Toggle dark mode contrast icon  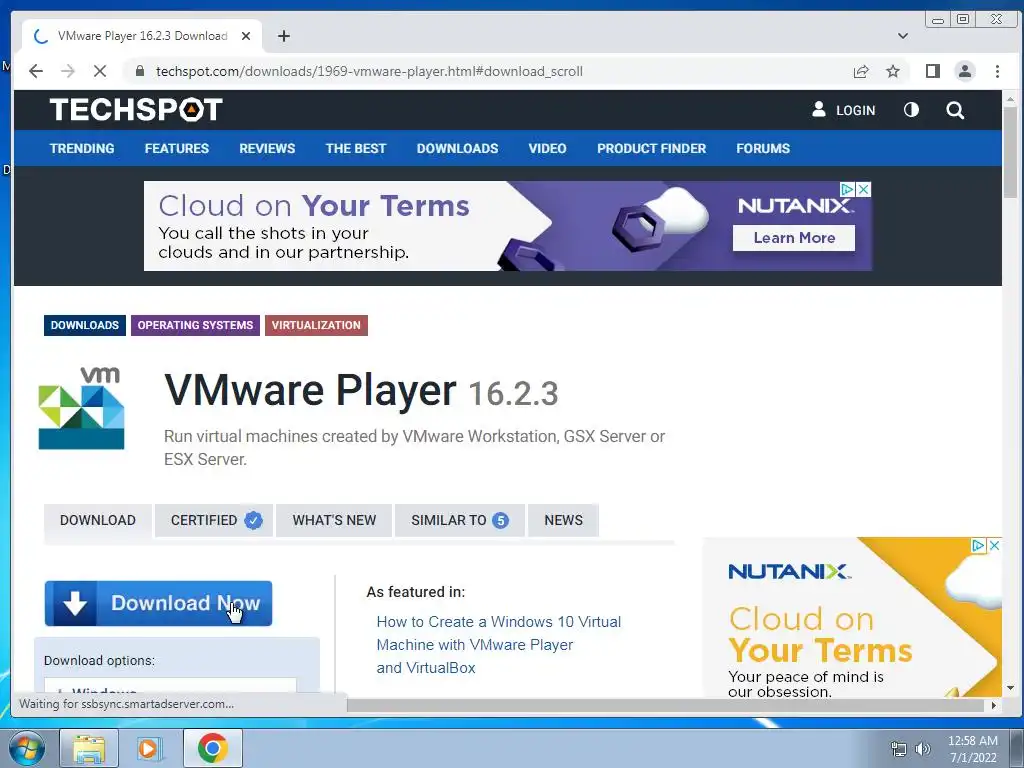point(911,110)
